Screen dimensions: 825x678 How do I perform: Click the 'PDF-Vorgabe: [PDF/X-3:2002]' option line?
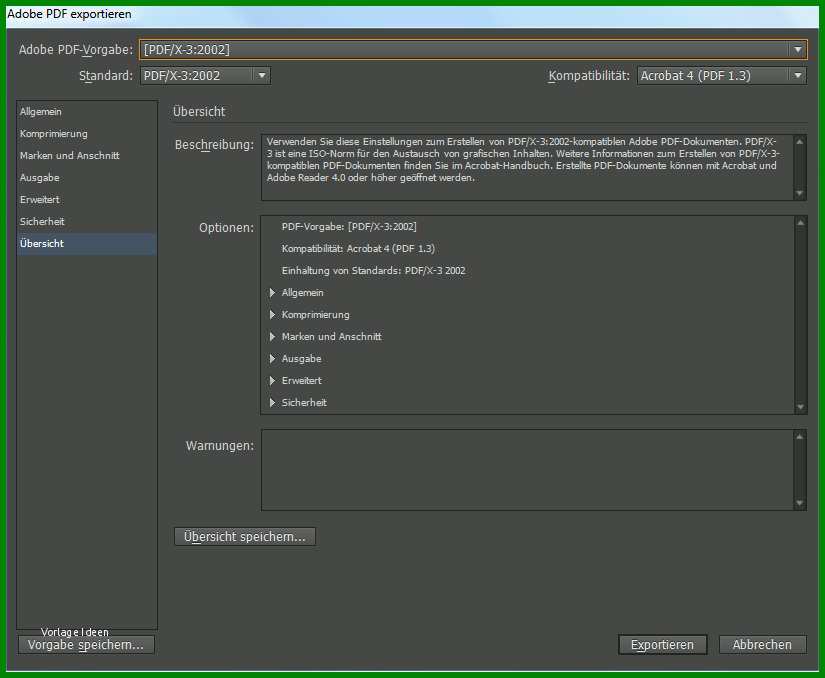point(349,227)
